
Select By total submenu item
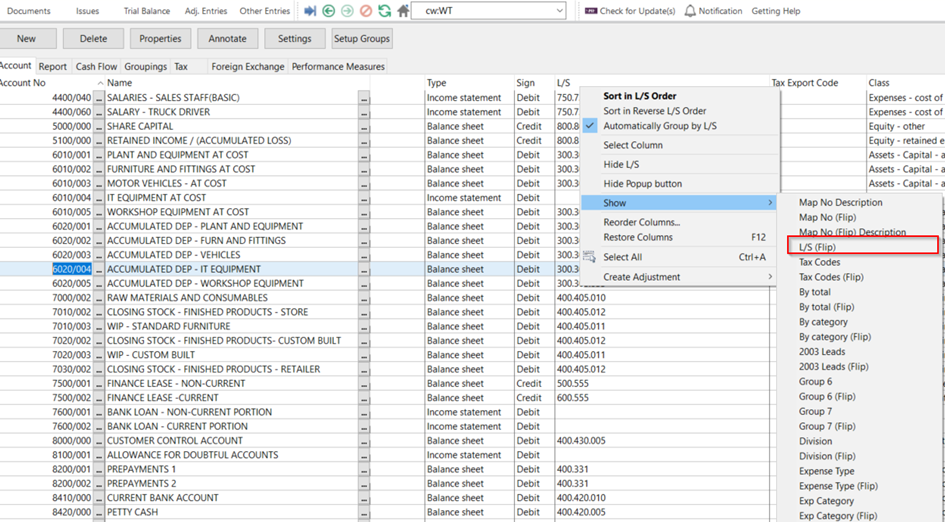(814, 292)
